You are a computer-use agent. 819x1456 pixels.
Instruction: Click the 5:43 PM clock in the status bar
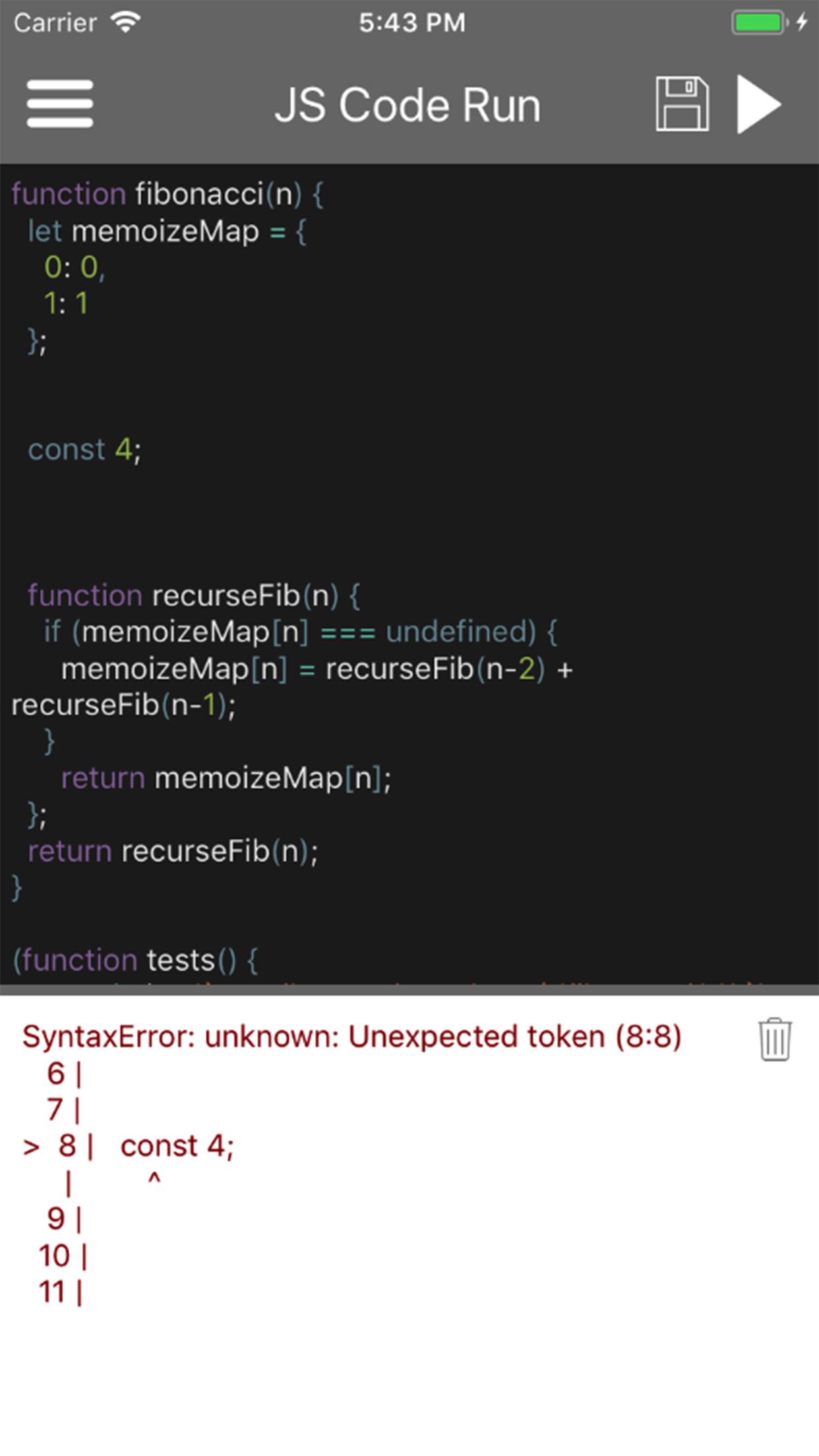411,23
